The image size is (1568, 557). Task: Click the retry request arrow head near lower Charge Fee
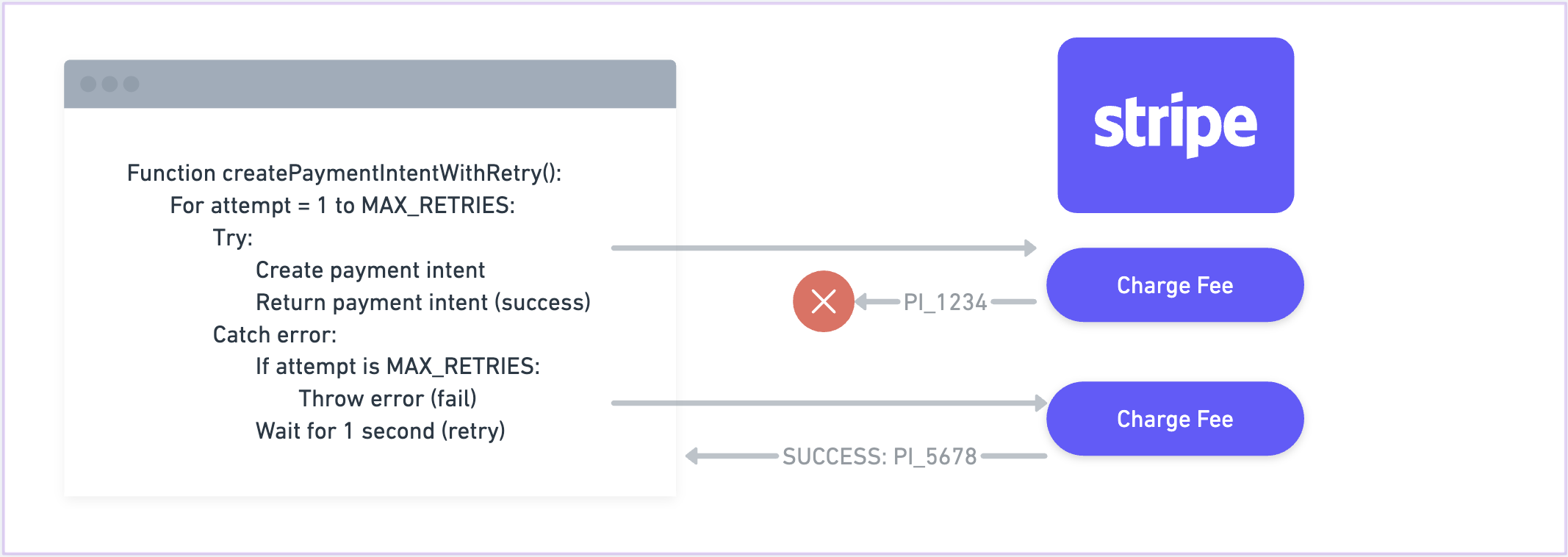1040,403
